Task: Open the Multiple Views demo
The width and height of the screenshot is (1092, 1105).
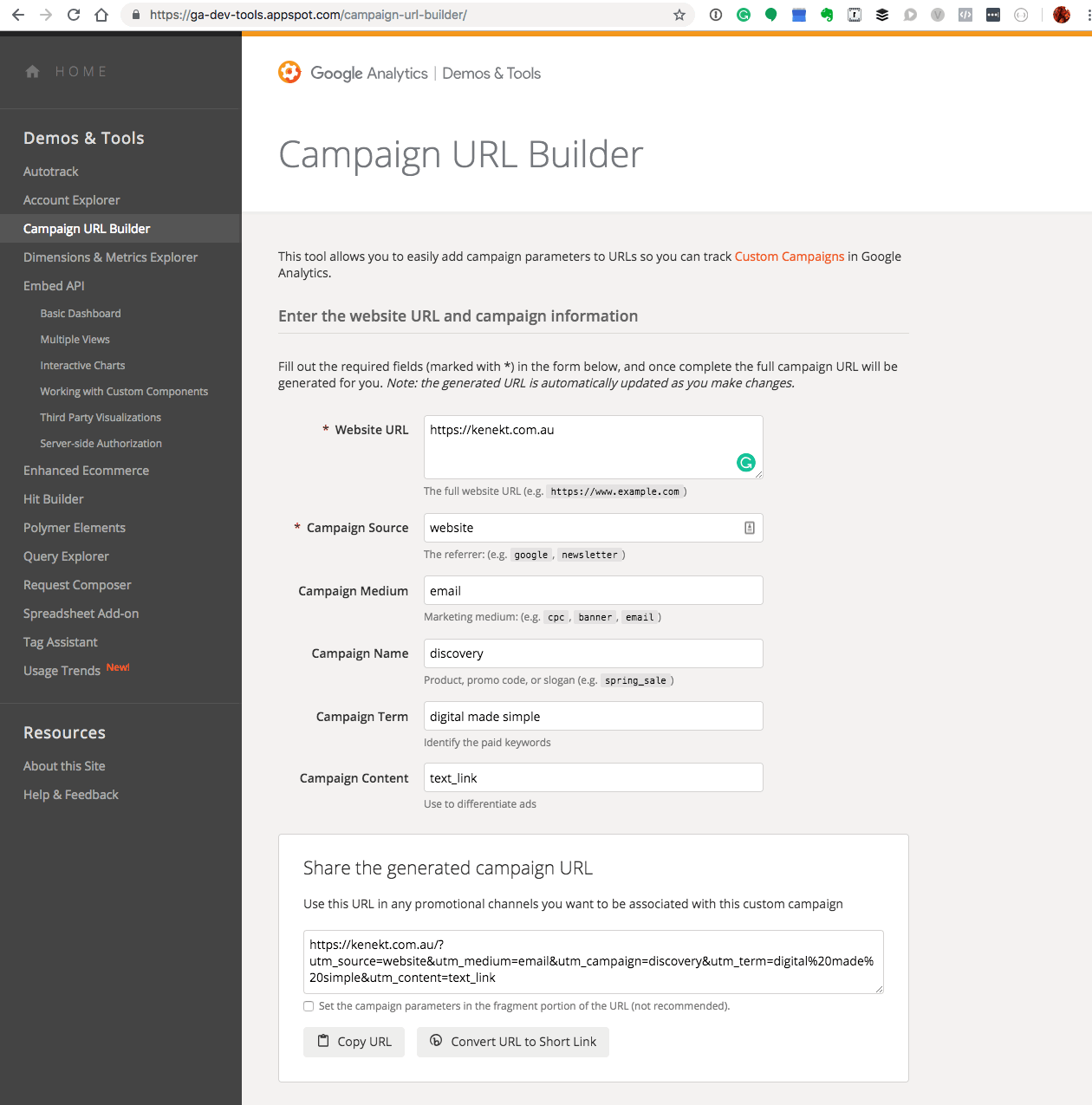Action: (75, 340)
